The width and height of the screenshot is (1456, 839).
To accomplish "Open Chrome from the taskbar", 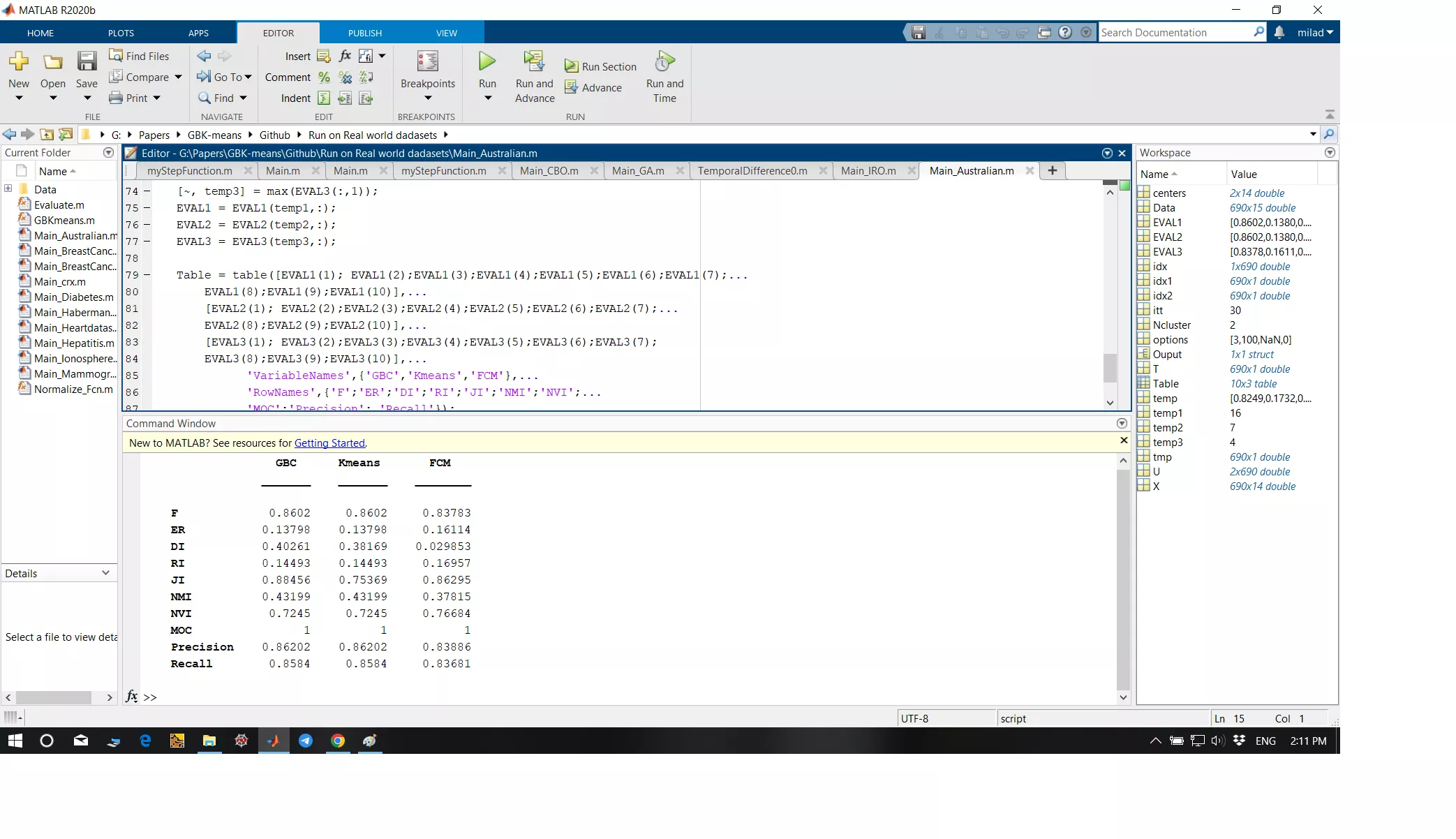I will point(338,741).
